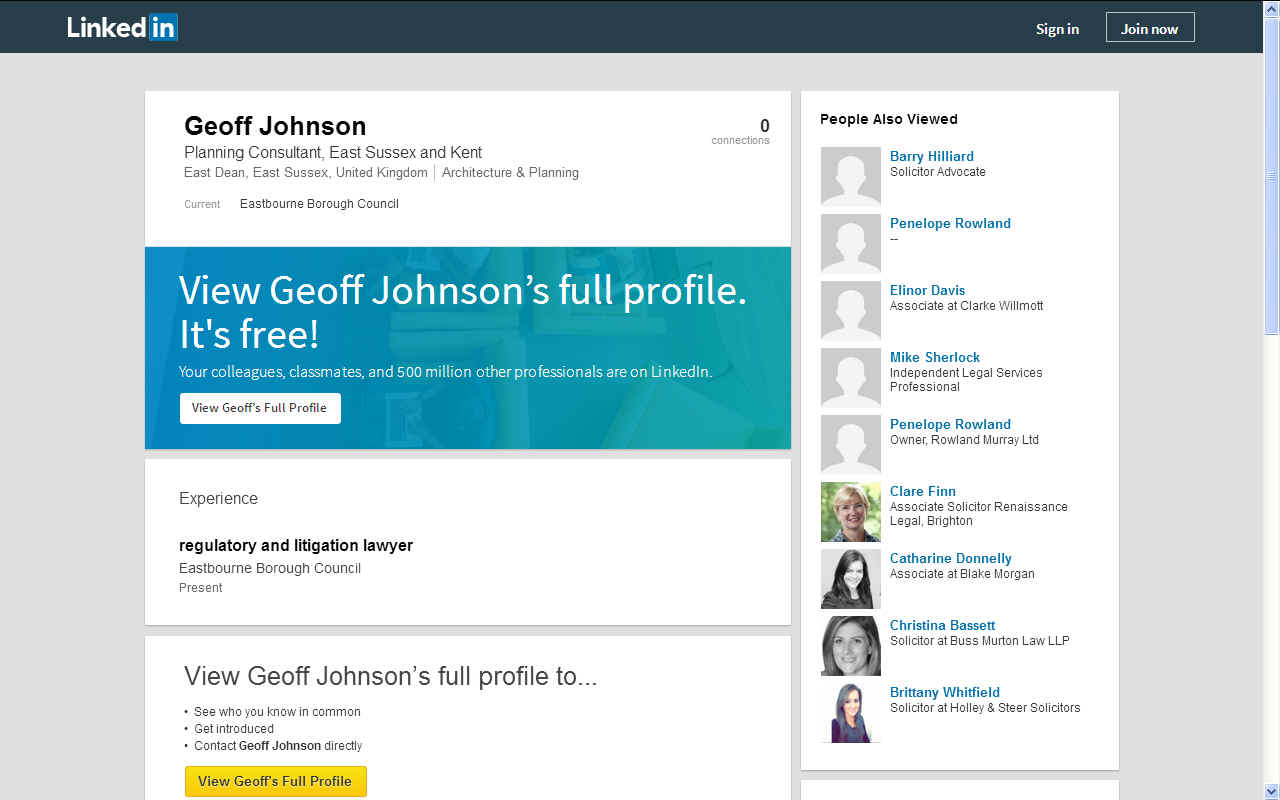Open Barry Hilliard's placeholder avatar

[850, 176]
